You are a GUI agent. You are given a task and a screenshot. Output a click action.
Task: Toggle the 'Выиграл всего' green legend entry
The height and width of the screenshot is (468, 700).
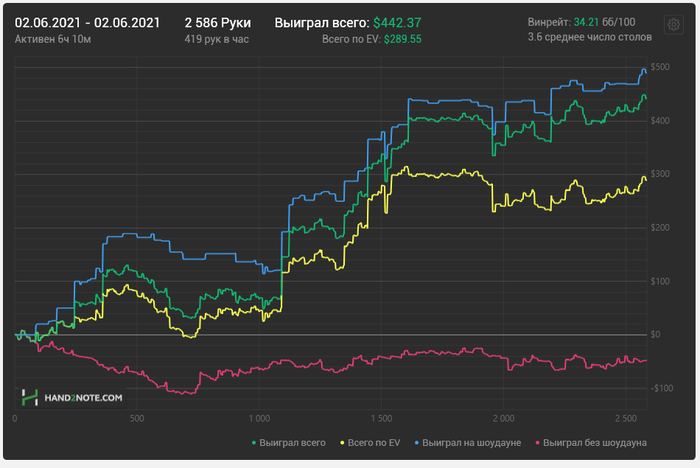click(289, 443)
